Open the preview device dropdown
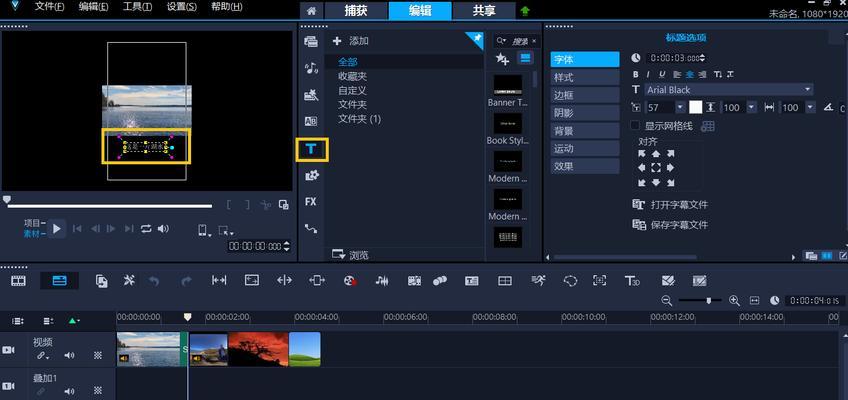 point(204,231)
